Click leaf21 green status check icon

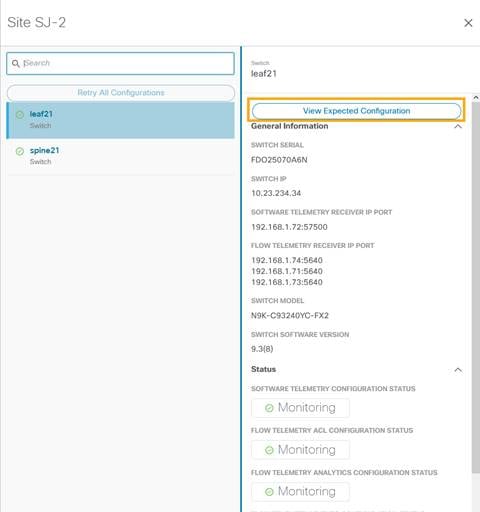(20, 115)
